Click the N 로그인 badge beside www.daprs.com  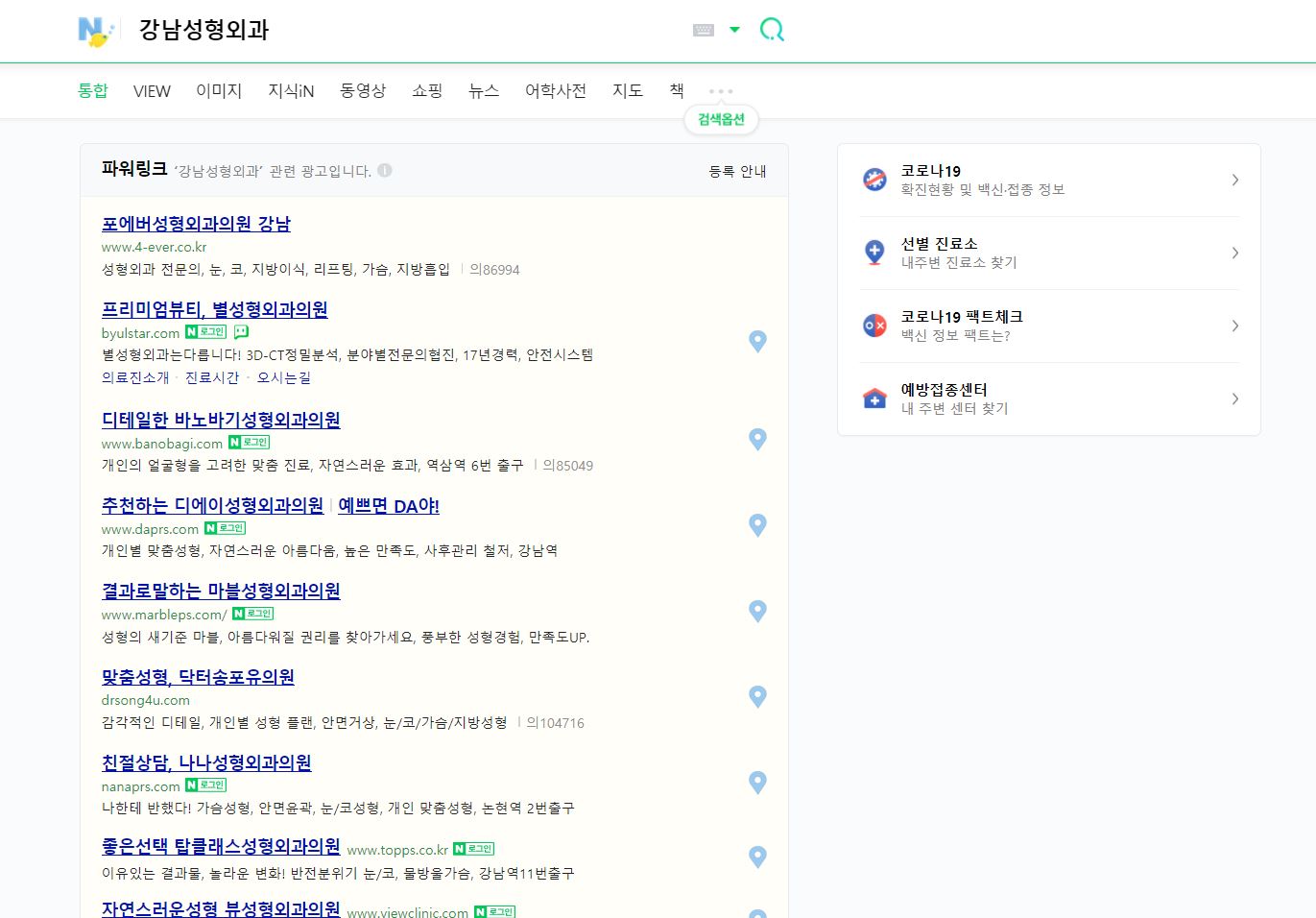[225, 528]
